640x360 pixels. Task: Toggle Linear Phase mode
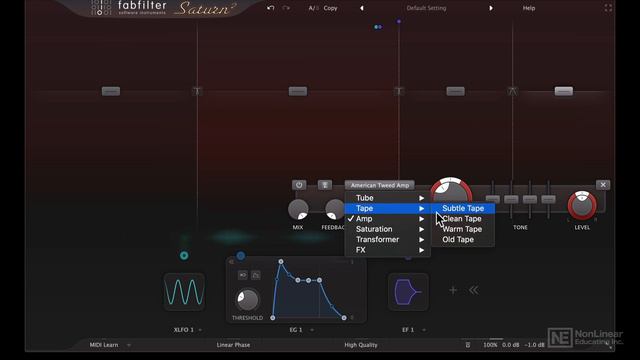(233, 345)
